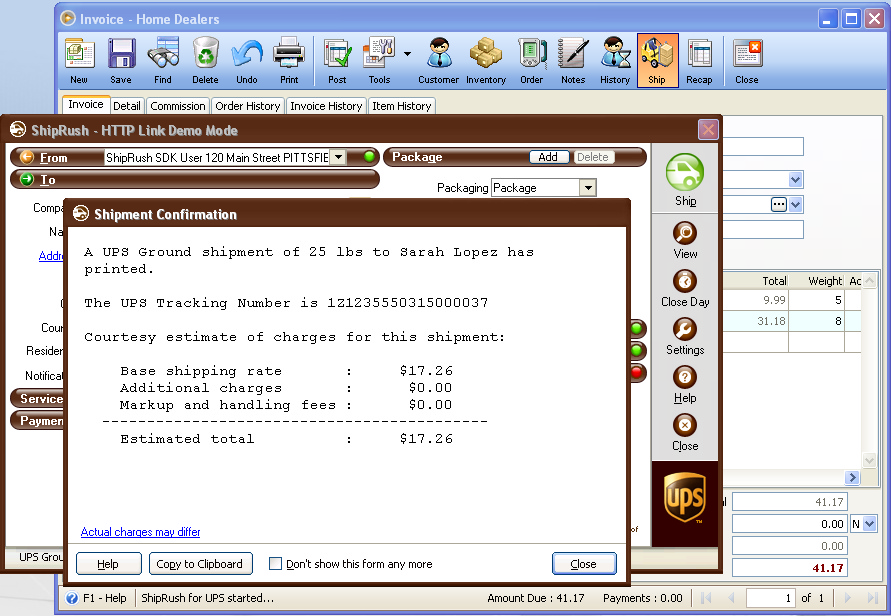Image resolution: width=891 pixels, height=616 pixels.
Task: Delete the invoice via recycle bin icon
Action: 205,61
